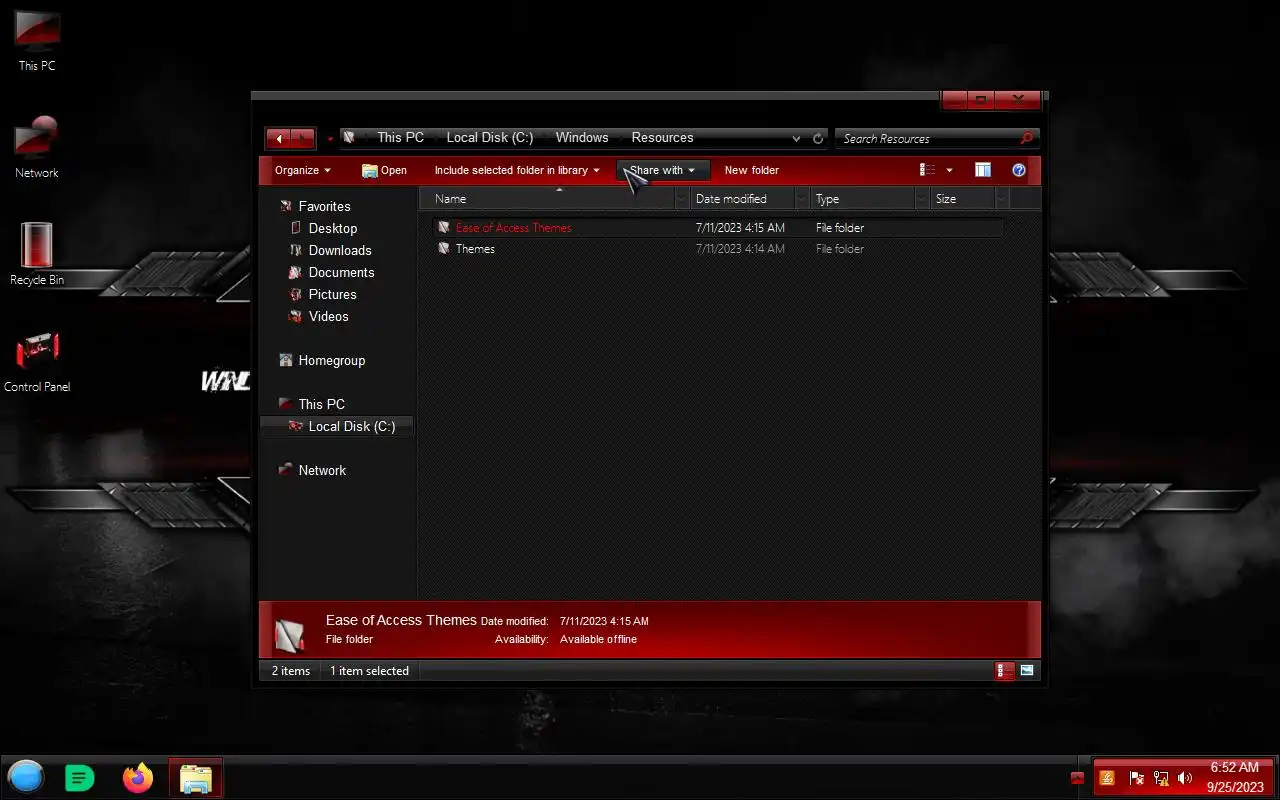The image size is (1280, 800).
Task: Open Include selected folder in library menu
Action: pos(517,170)
